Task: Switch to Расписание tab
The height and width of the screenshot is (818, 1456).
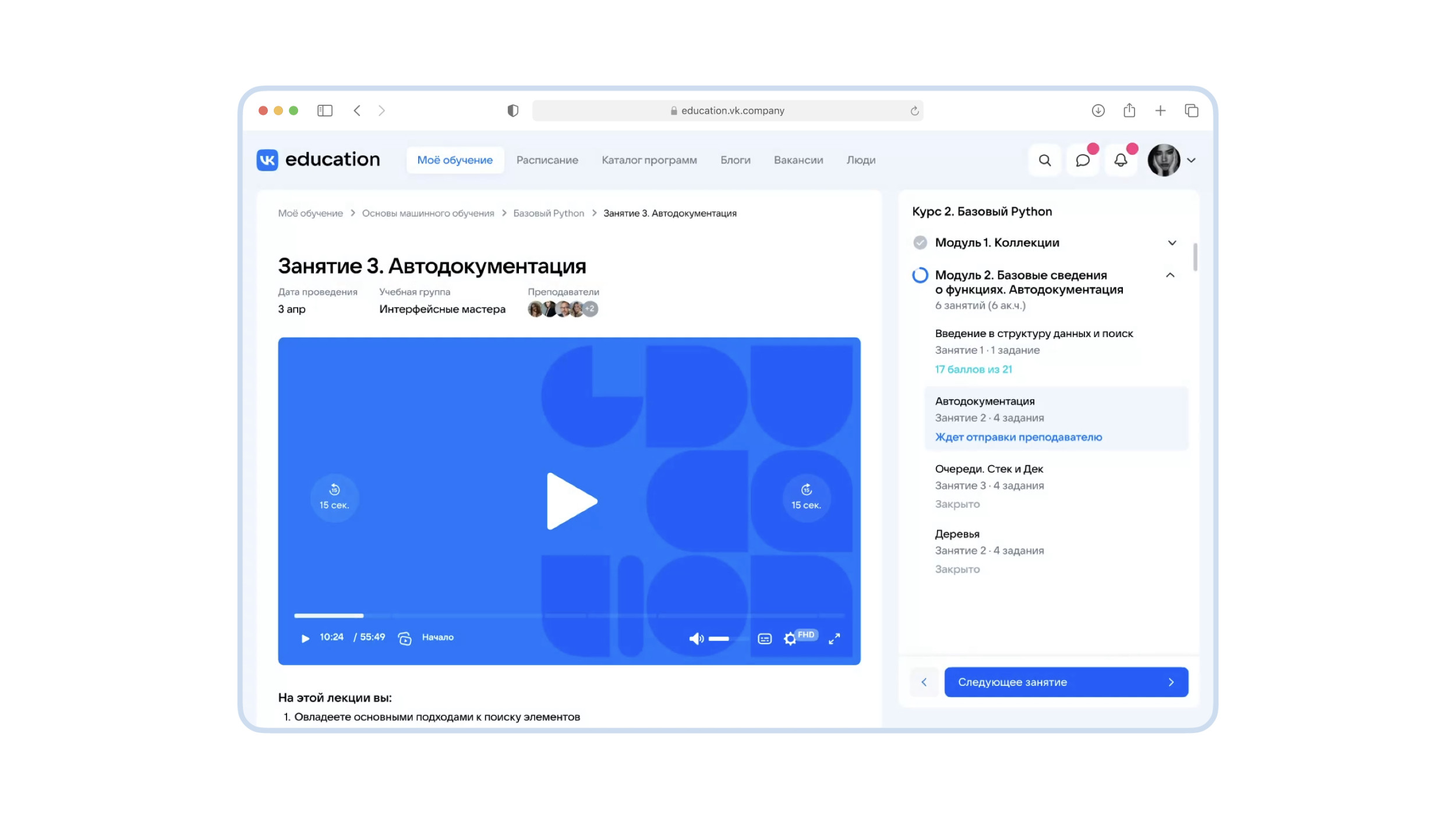Action: 547,160
